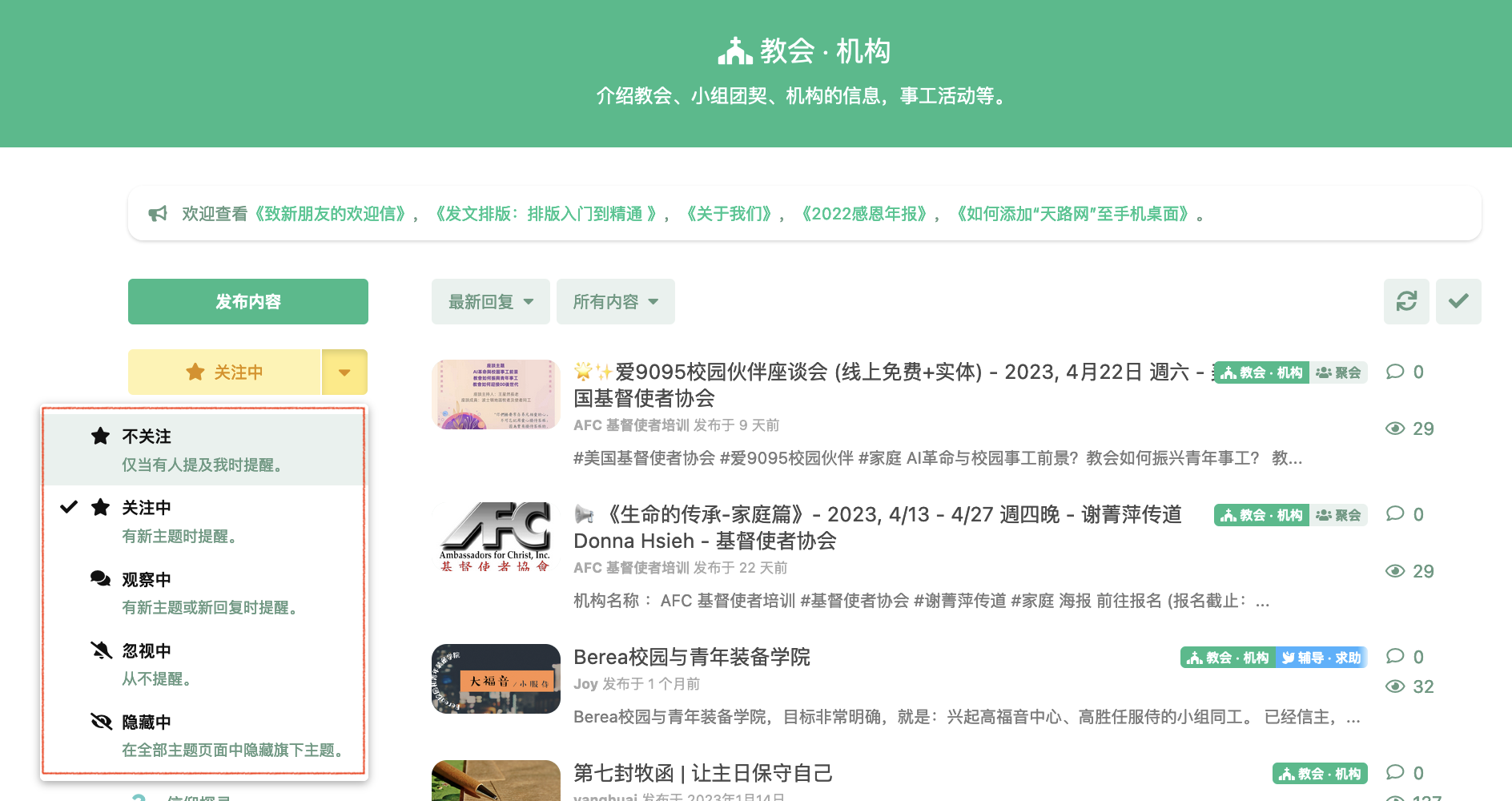Click comment bubble icon on Berea post
This screenshot has width=1512, height=801.
pyautogui.click(x=1395, y=656)
